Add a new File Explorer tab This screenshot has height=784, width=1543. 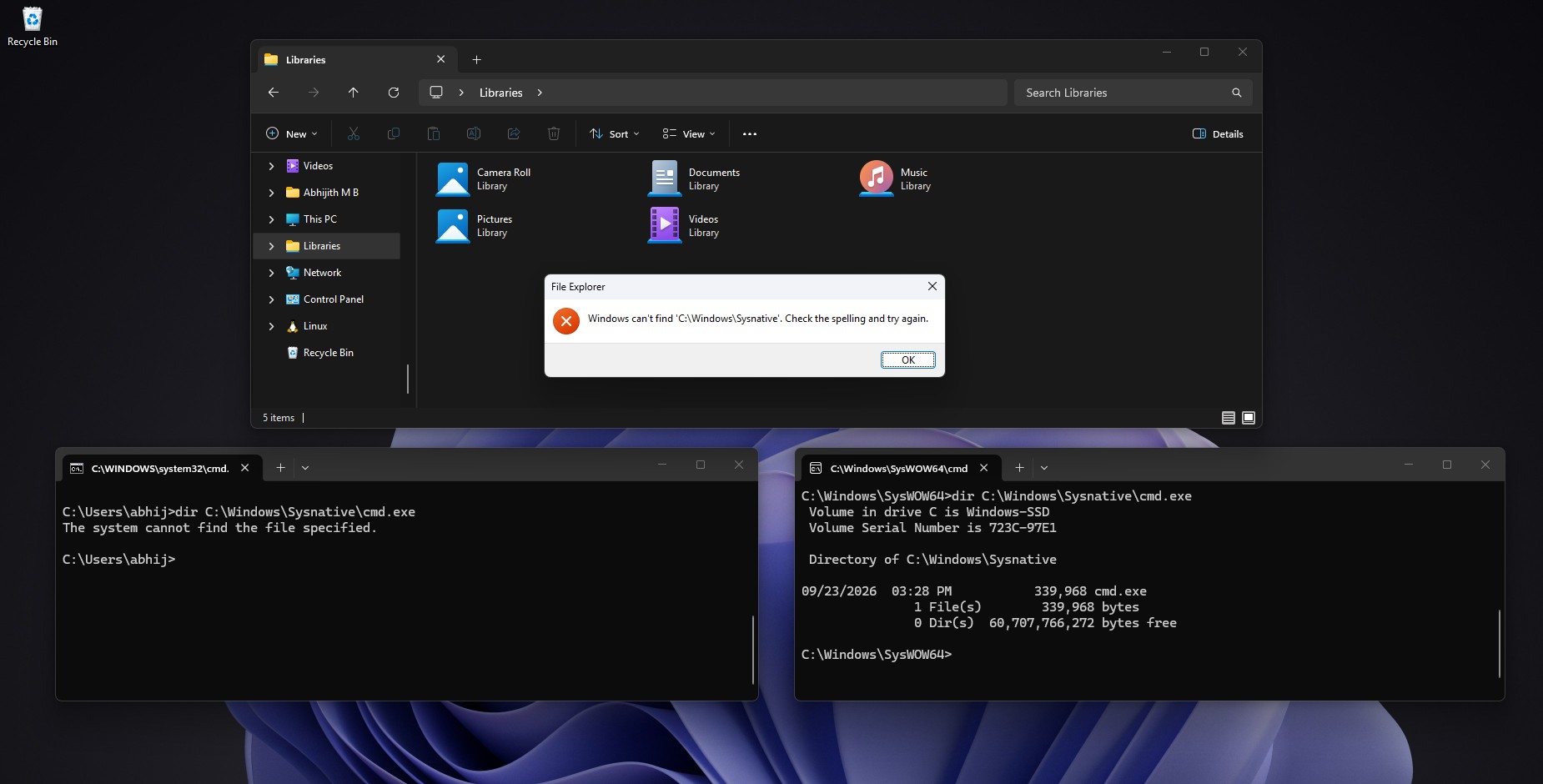pyautogui.click(x=476, y=59)
